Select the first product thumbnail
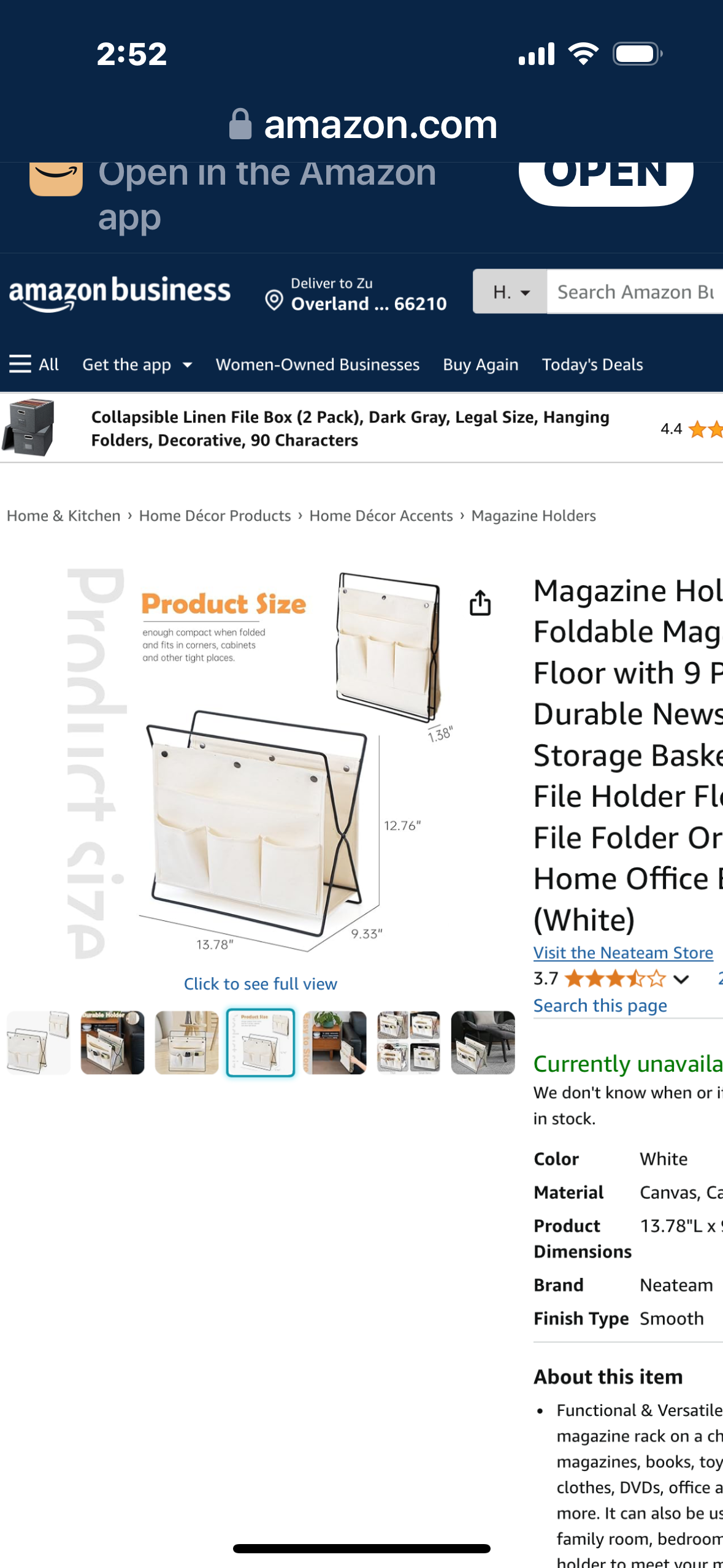The height and width of the screenshot is (1568, 723). 38,1042
